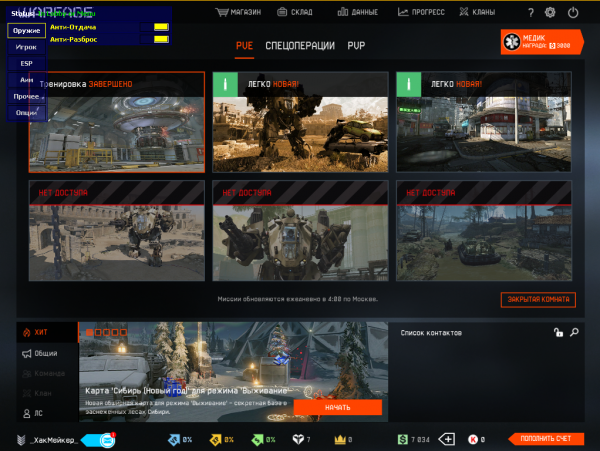Click the blue booster percentage icon
This screenshot has width=600, height=451.
(174, 440)
